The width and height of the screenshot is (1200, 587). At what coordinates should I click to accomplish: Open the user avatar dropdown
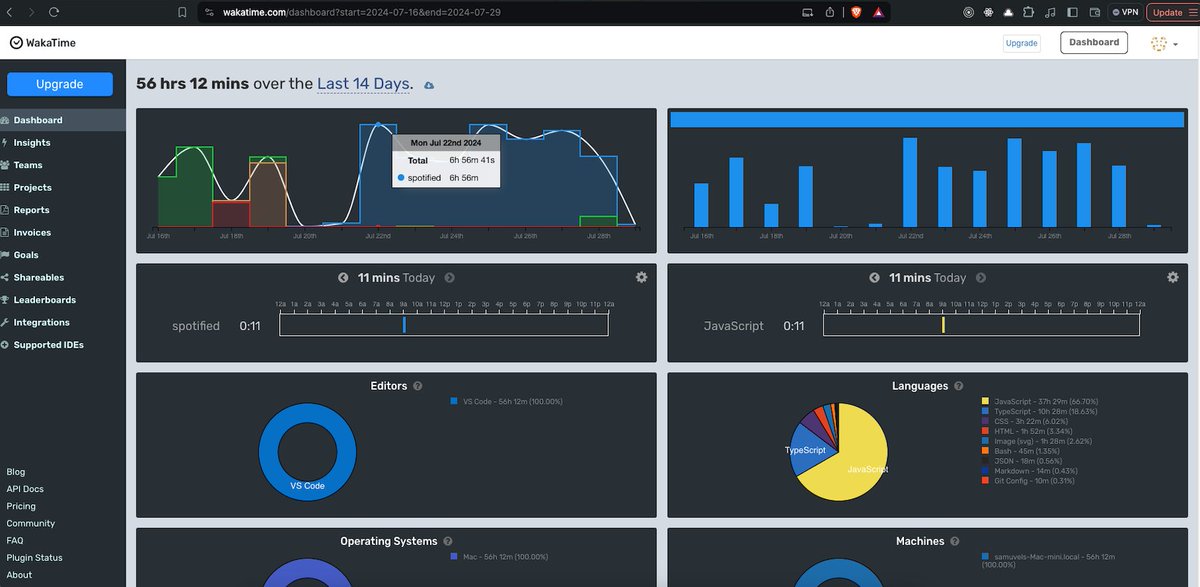(1164, 44)
